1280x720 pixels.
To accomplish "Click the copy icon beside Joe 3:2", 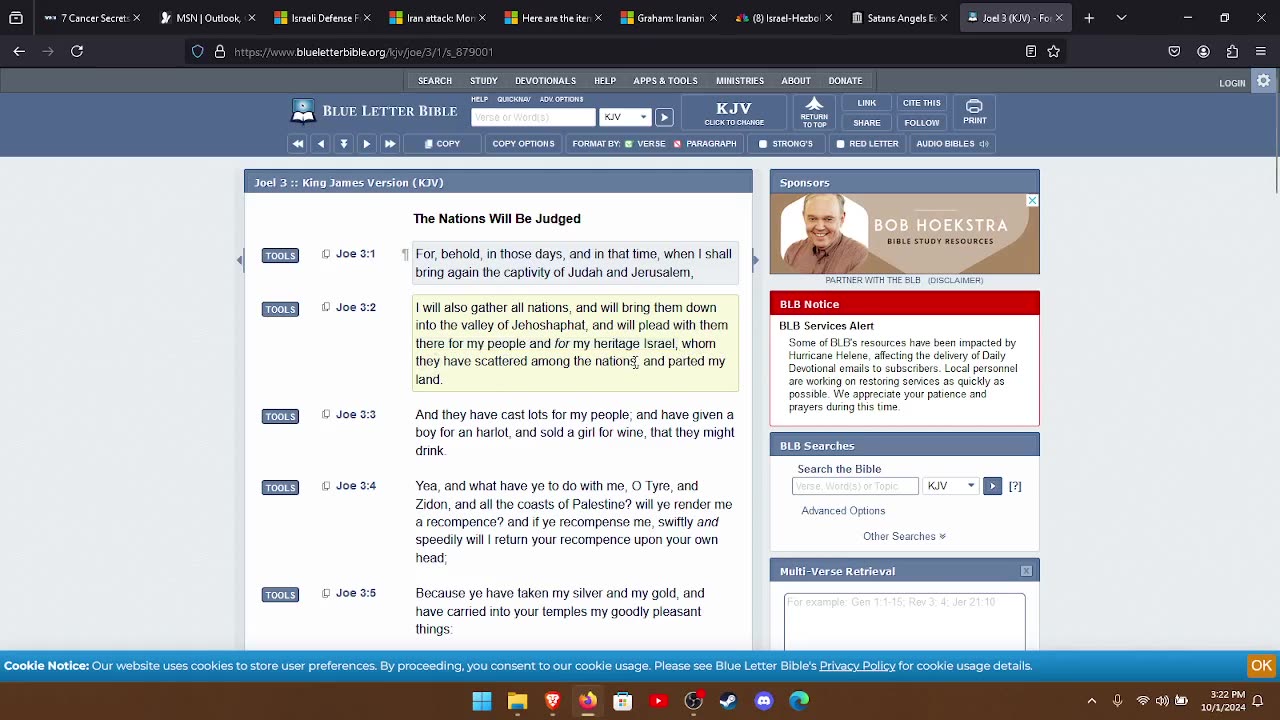I will 326,308.
